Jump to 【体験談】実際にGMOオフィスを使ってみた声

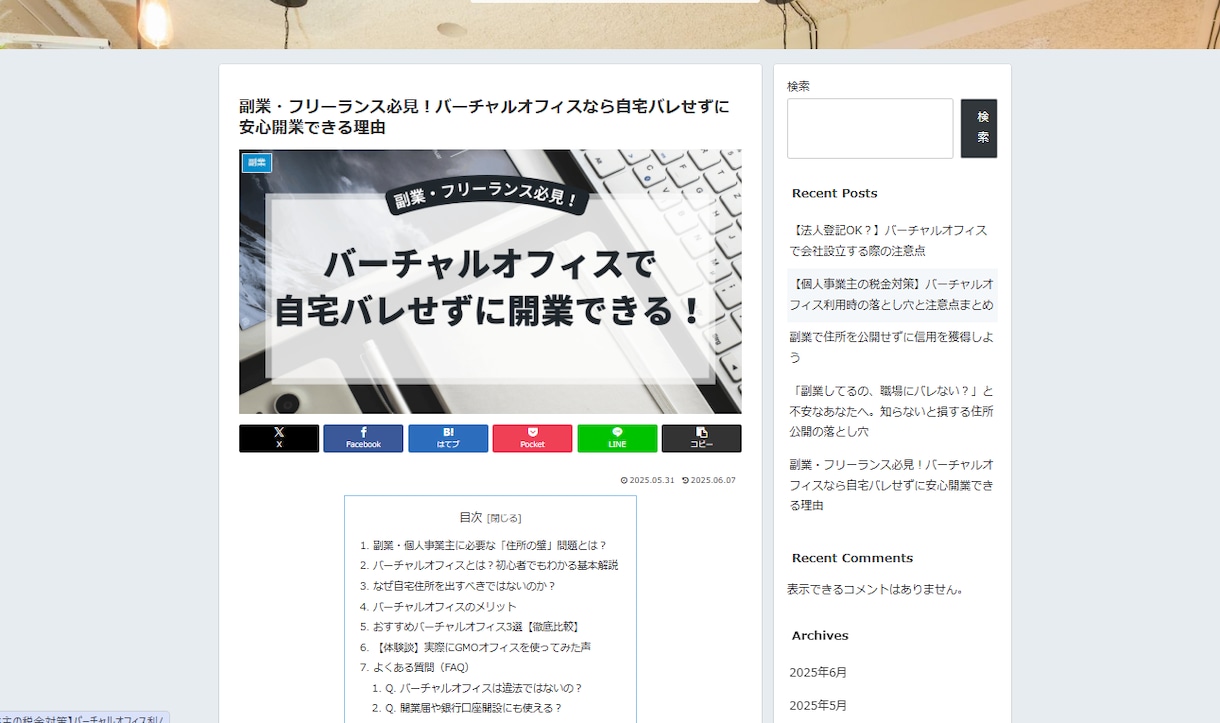482,647
